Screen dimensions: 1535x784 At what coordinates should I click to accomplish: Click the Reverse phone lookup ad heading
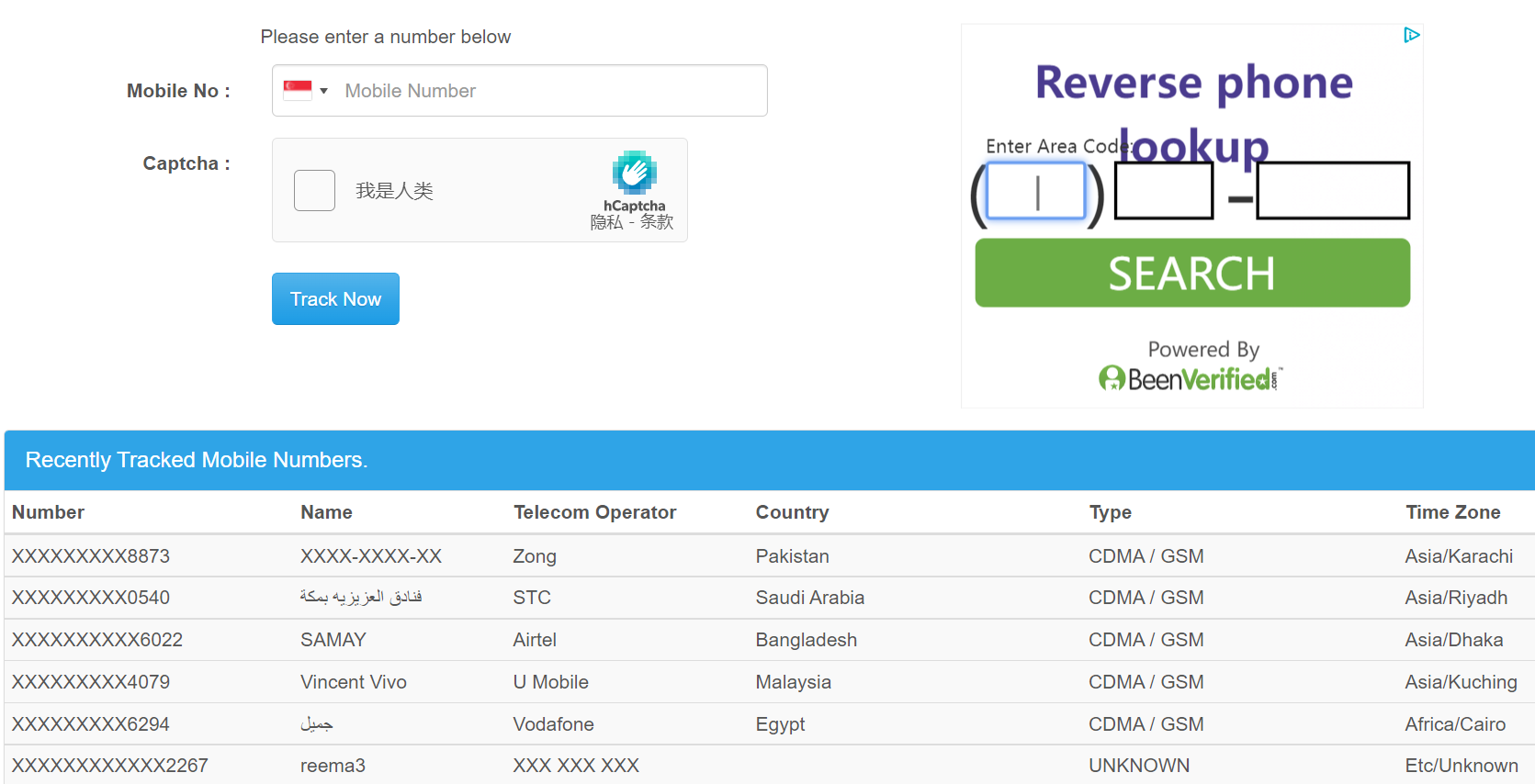(1193, 83)
